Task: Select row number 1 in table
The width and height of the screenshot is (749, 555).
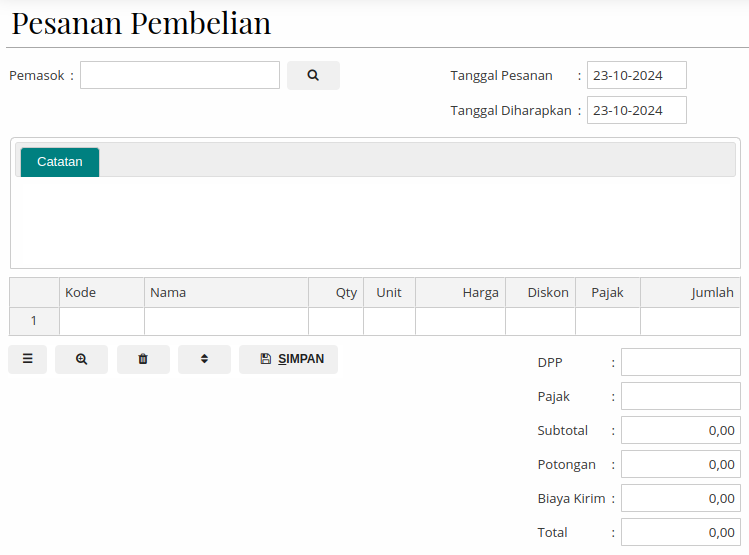Action: (34, 321)
